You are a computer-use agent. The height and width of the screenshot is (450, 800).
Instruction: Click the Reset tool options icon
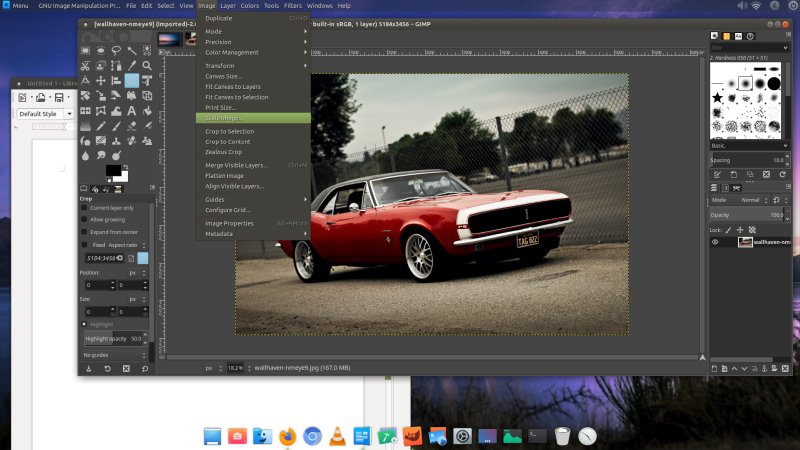click(146, 369)
